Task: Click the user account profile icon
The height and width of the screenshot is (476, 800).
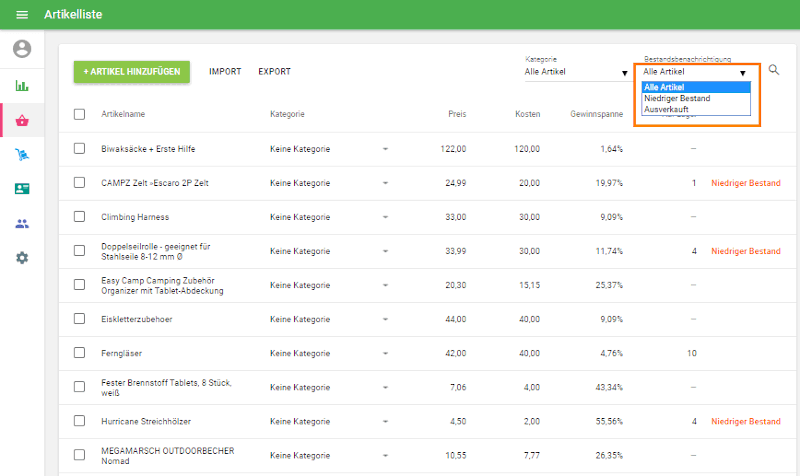Action: [22, 49]
